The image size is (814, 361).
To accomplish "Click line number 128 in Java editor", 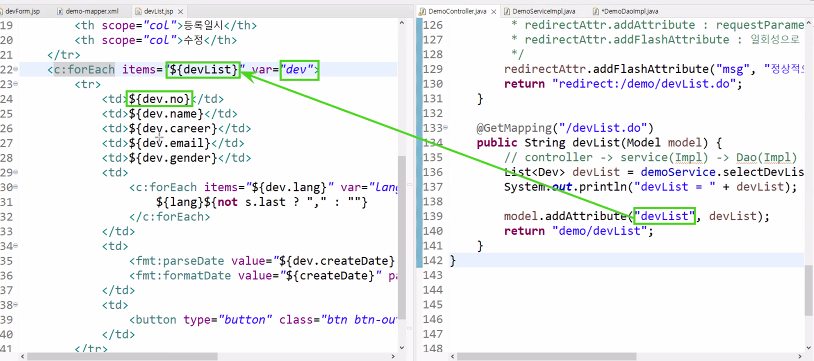I will click(x=432, y=55).
